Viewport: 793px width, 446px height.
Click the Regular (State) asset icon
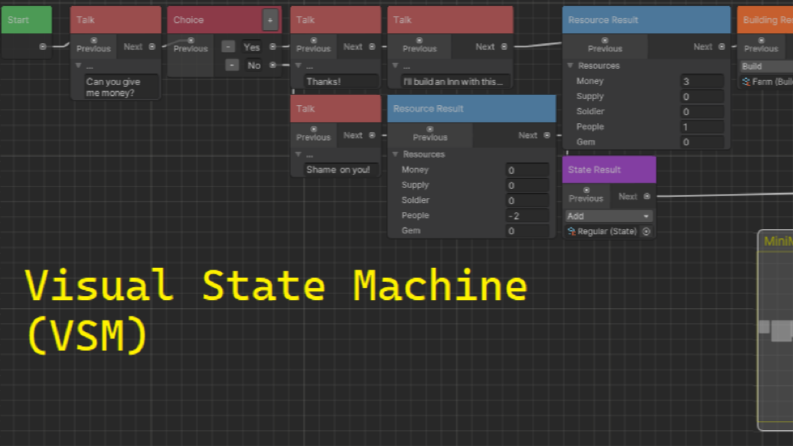pos(571,232)
